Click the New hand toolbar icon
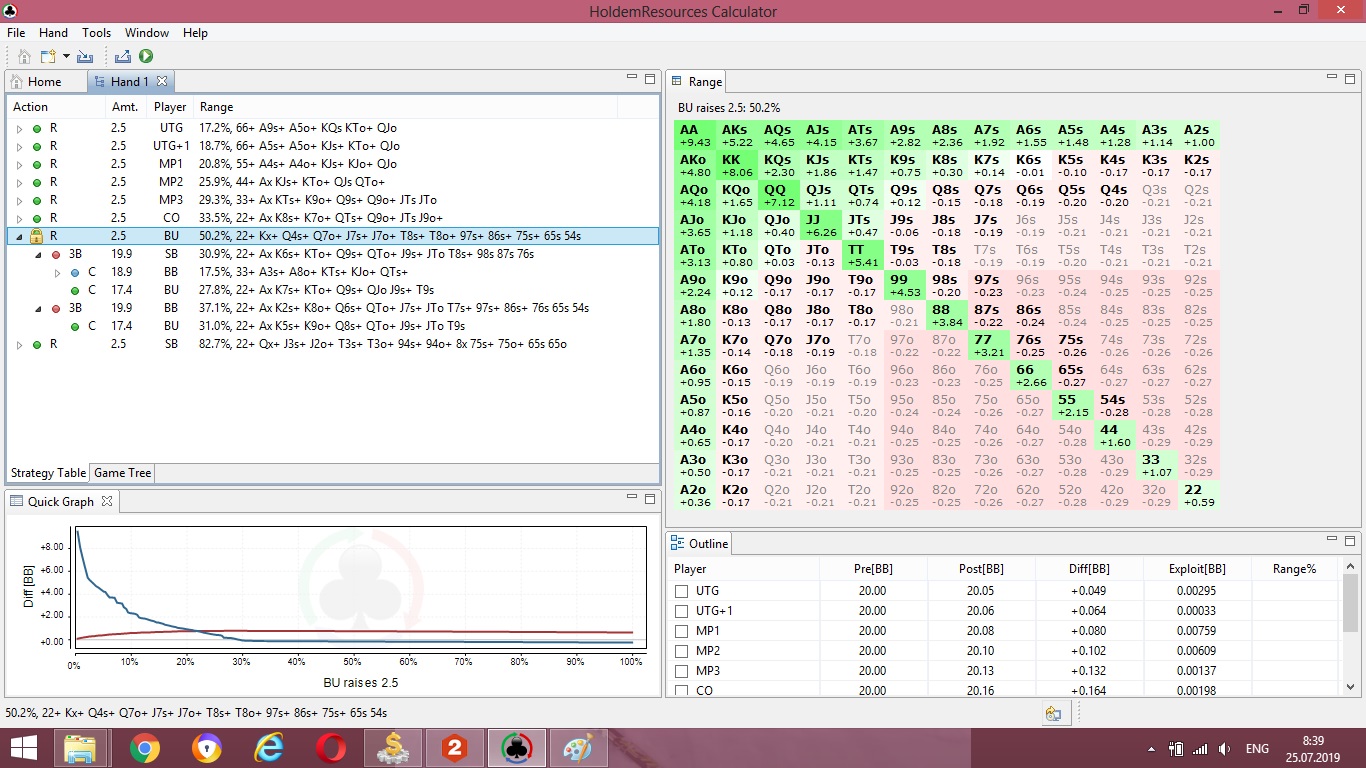 point(47,57)
